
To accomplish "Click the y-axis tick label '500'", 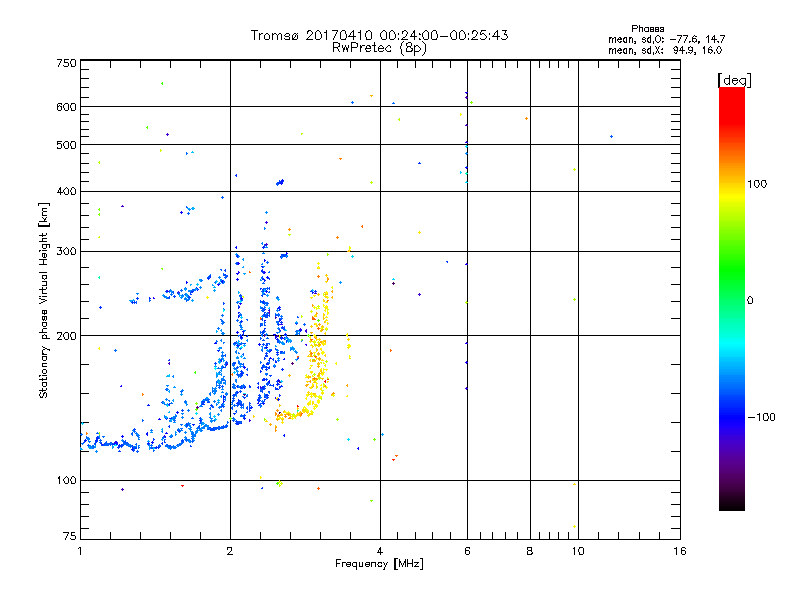I will [67, 145].
